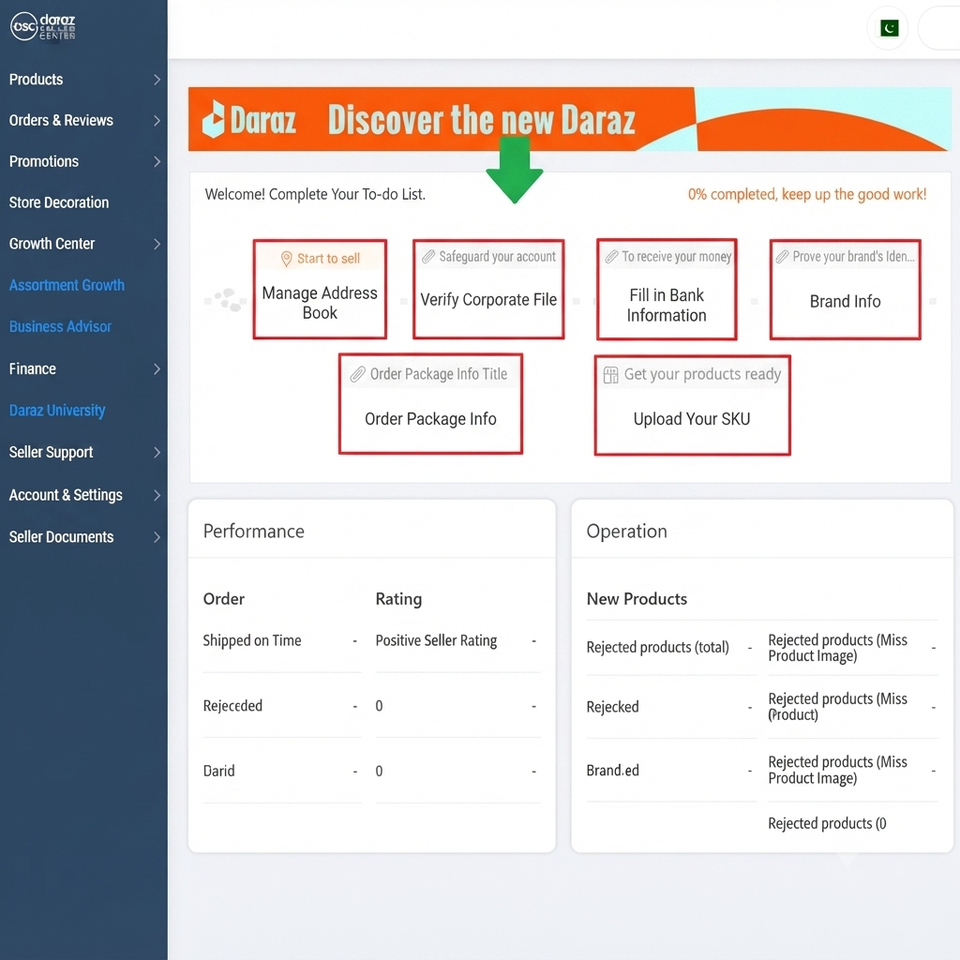The width and height of the screenshot is (960, 960).
Task: Click the Performance panel heading
Action: pyautogui.click(x=253, y=531)
